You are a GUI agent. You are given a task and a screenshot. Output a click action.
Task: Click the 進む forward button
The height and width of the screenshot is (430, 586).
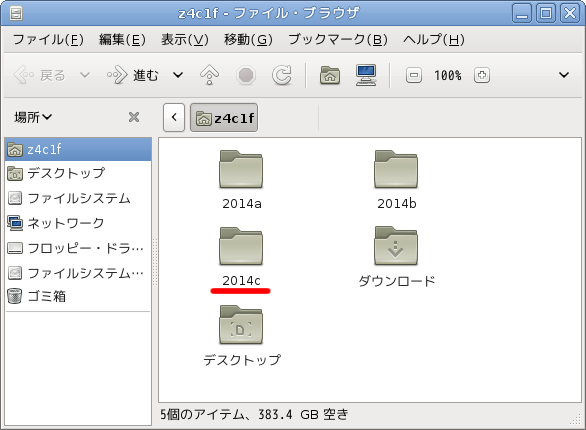[133, 75]
